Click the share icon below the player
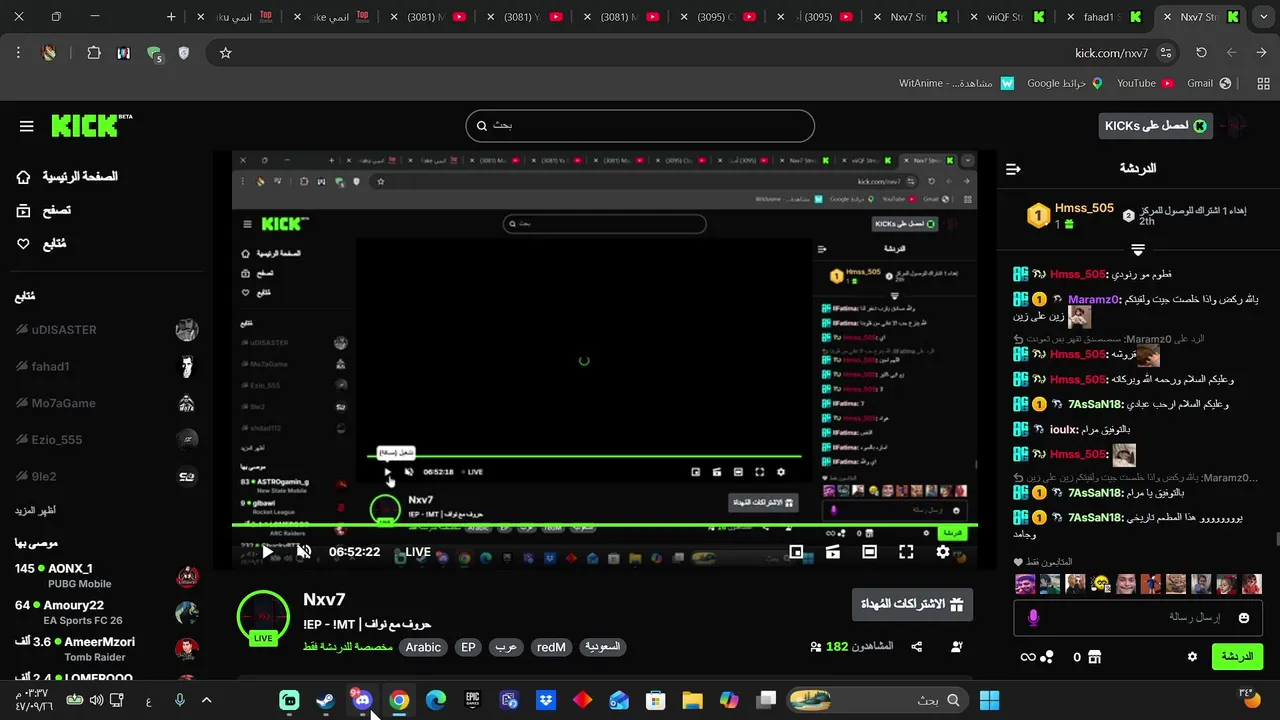Image resolution: width=1280 pixels, height=720 pixels. pos(916,647)
